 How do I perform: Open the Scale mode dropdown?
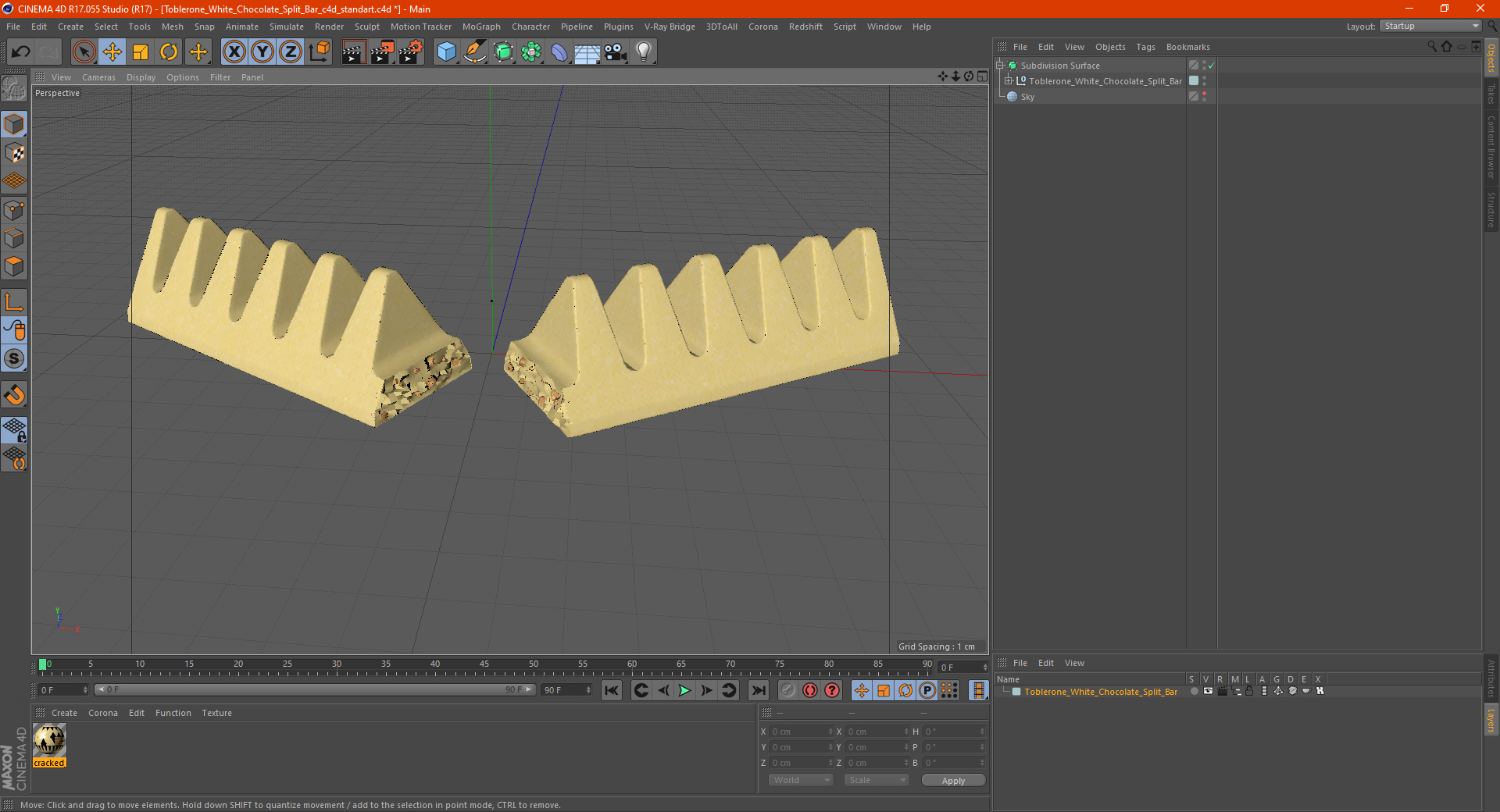pyautogui.click(x=877, y=780)
